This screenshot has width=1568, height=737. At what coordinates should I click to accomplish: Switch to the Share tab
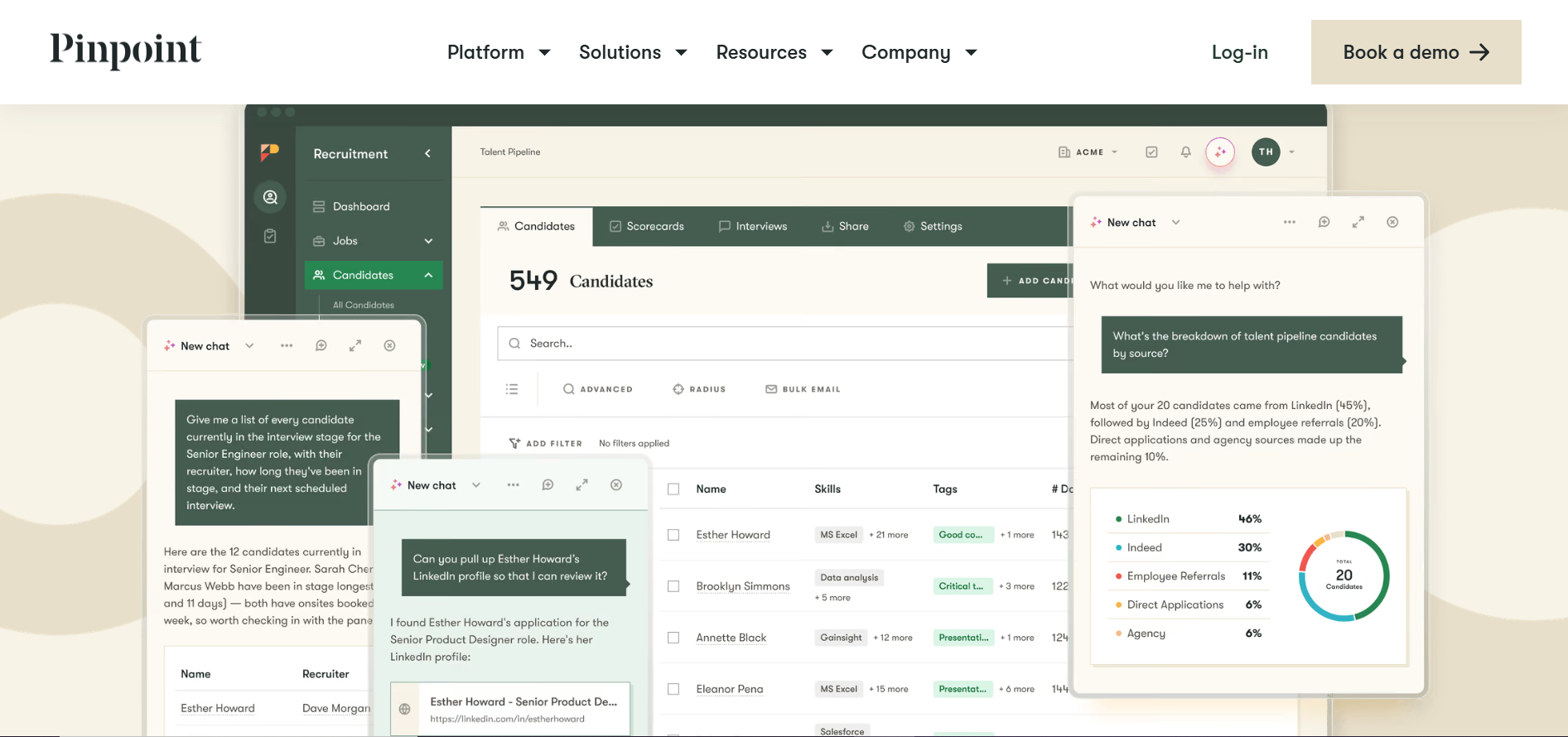(x=845, y=226)
